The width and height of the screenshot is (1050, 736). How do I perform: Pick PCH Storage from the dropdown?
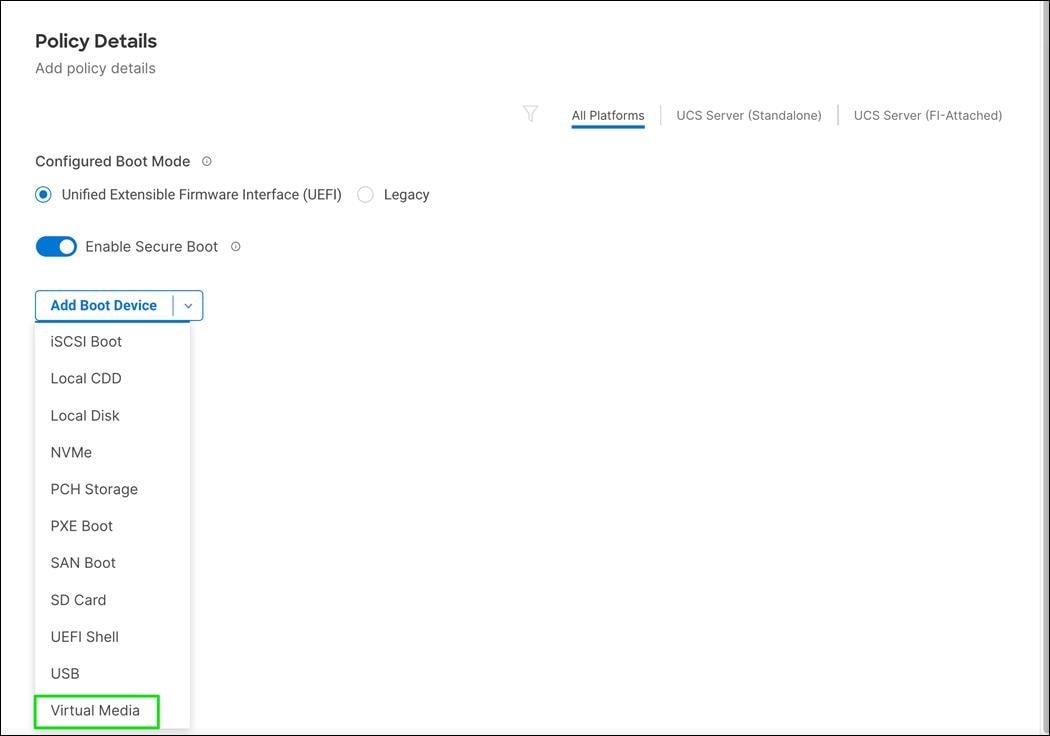(x=94, y=489)
